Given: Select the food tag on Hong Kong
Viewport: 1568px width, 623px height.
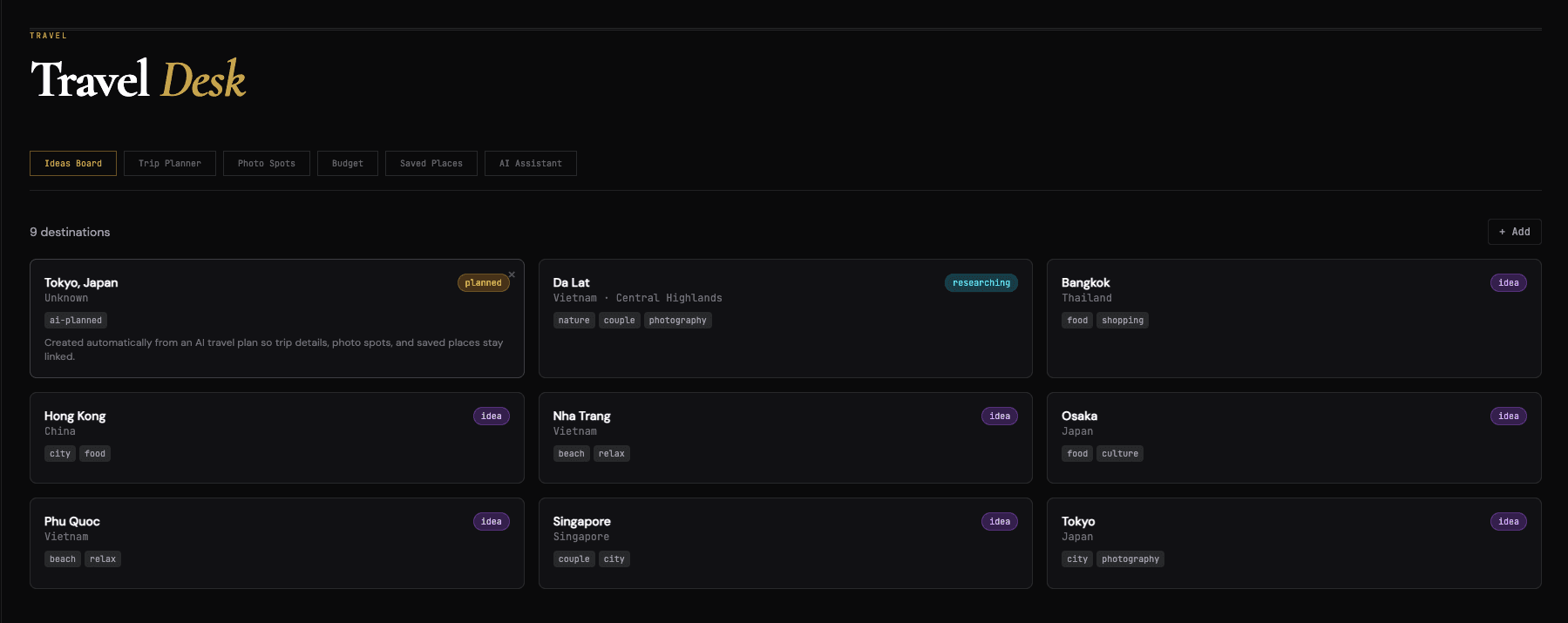Looking at the screenshot, I should pyautogui.click(x=95, y=453).
